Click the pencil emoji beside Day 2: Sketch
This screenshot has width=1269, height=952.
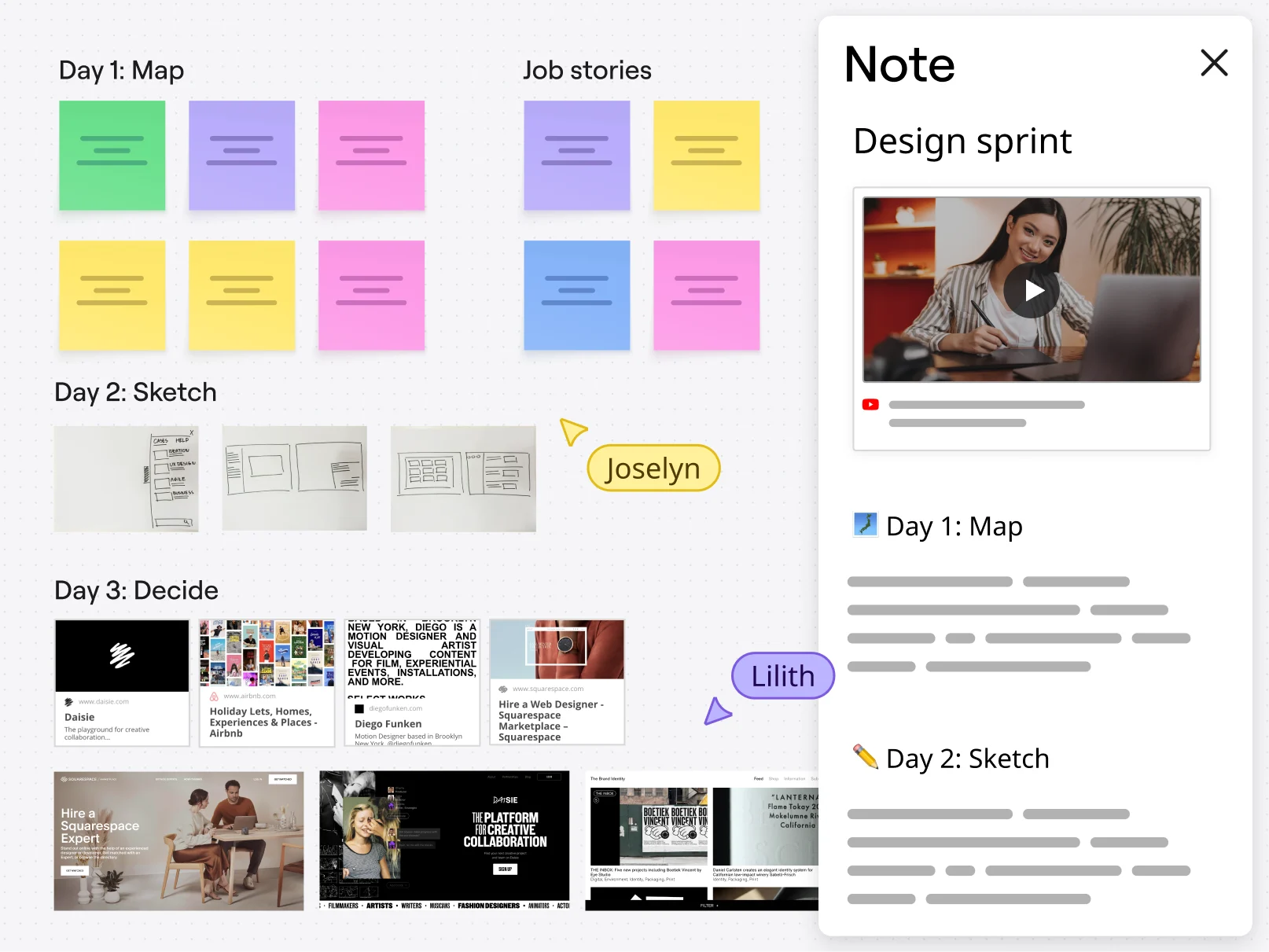point(865,756)
